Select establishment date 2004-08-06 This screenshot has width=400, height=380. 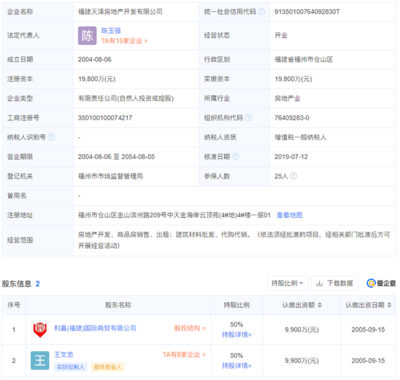tap(95, 59)
